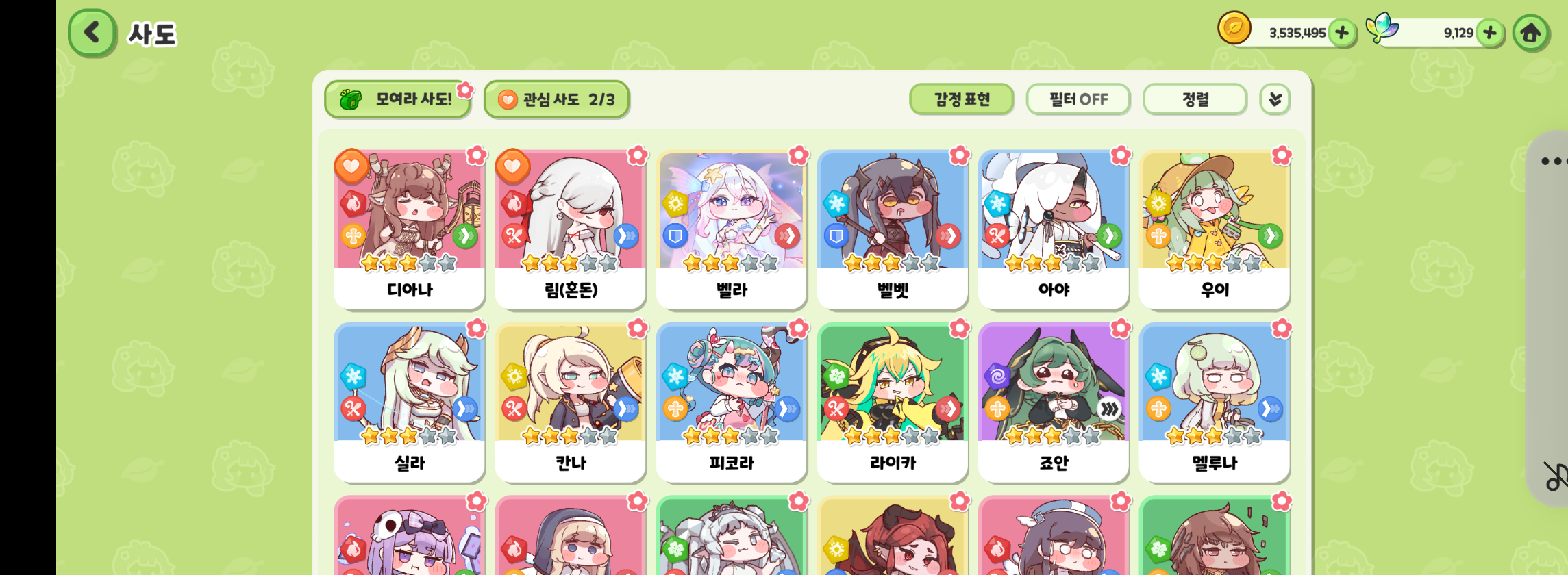Go back using the green arrow button
The width and height of the screenshot is (1568, 575).
[92, 32]
